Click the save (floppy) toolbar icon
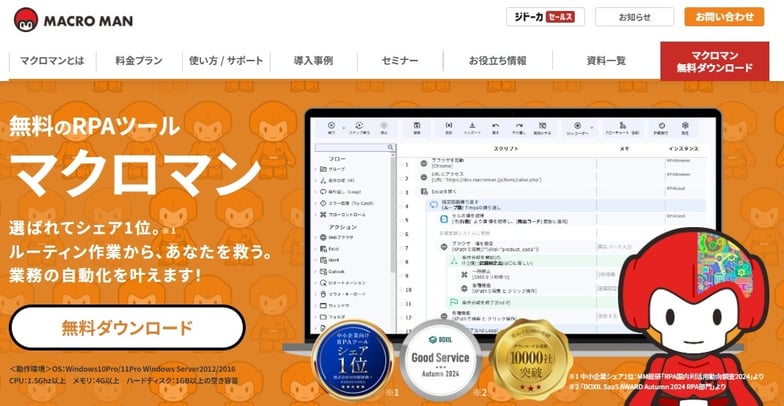Screen dimensions: 784x406 417,126
